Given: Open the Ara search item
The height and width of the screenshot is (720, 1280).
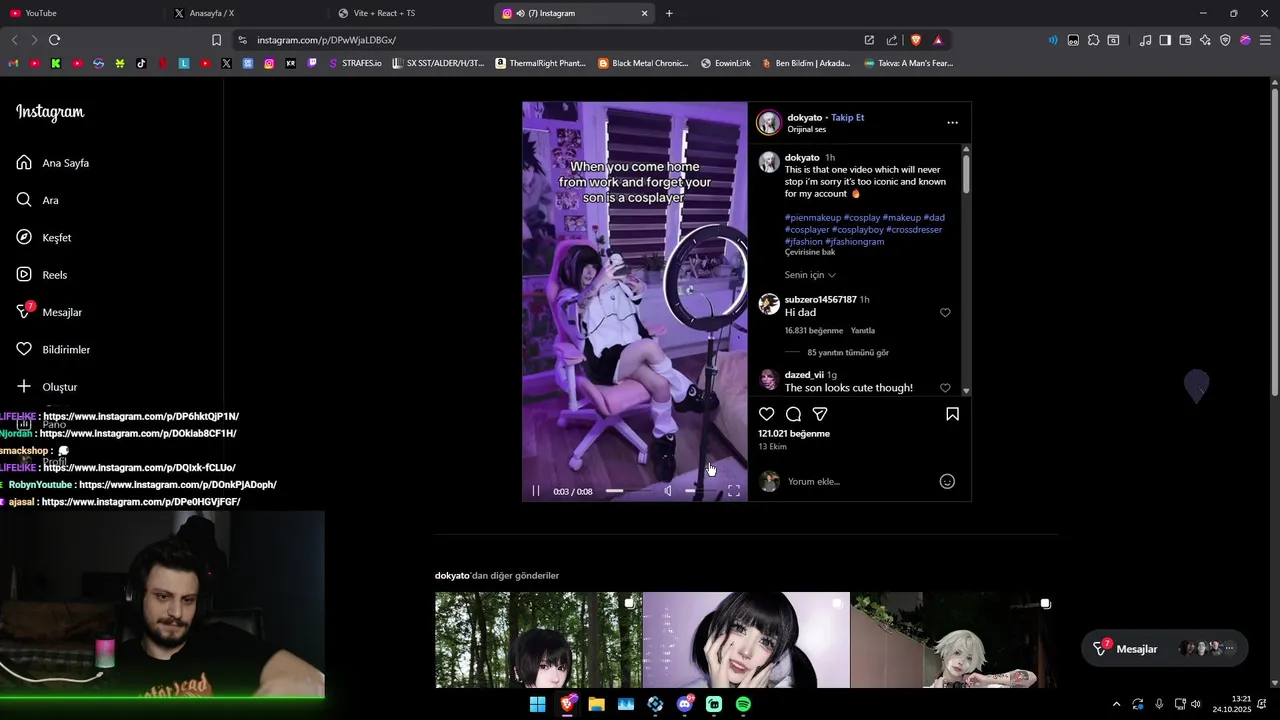Looking at the screenshot, I should click(x=38, y=200).
